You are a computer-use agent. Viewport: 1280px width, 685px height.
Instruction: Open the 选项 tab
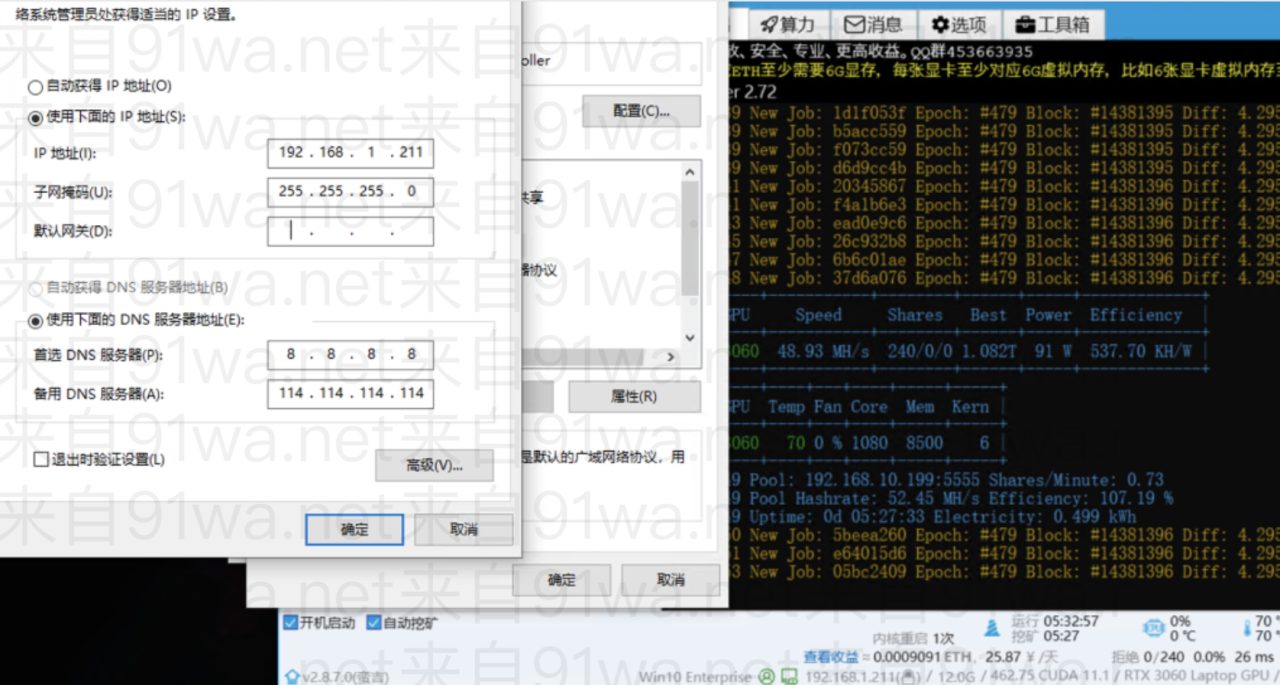959,24
